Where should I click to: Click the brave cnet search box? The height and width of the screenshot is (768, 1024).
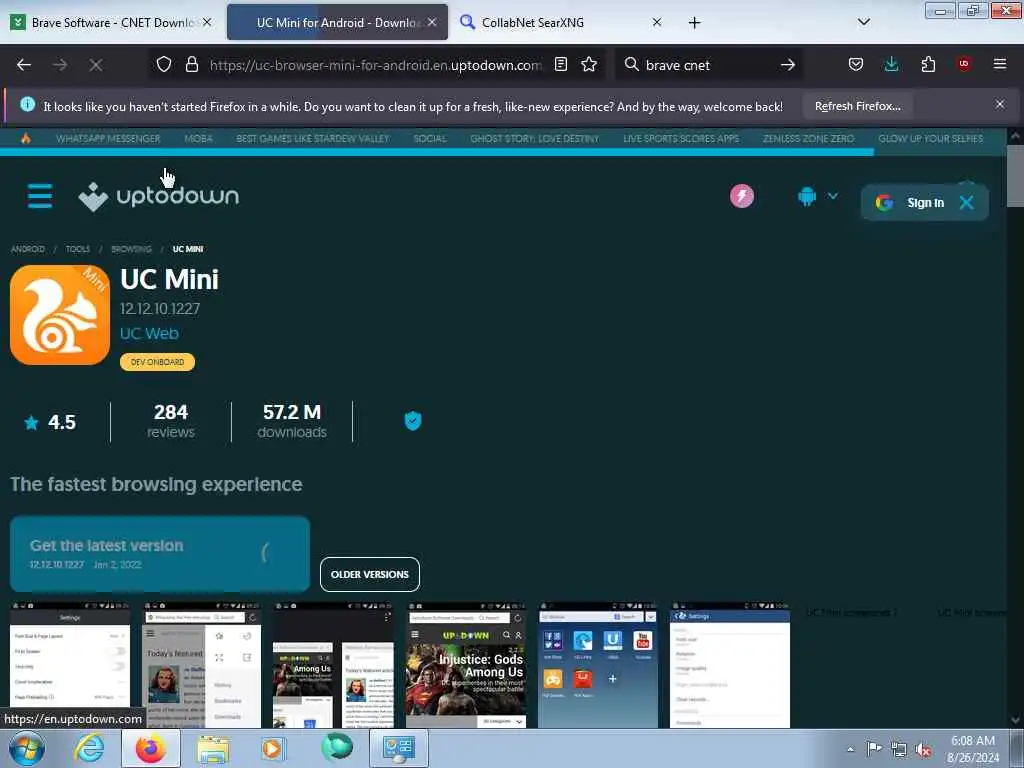(x=709, y=65)
